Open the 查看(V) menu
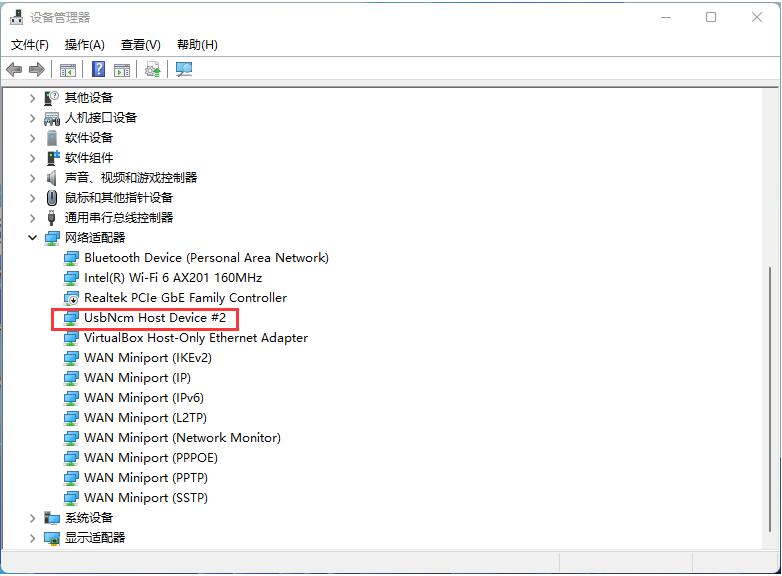Viewport: 782px width, 576px height. (141, 45)
